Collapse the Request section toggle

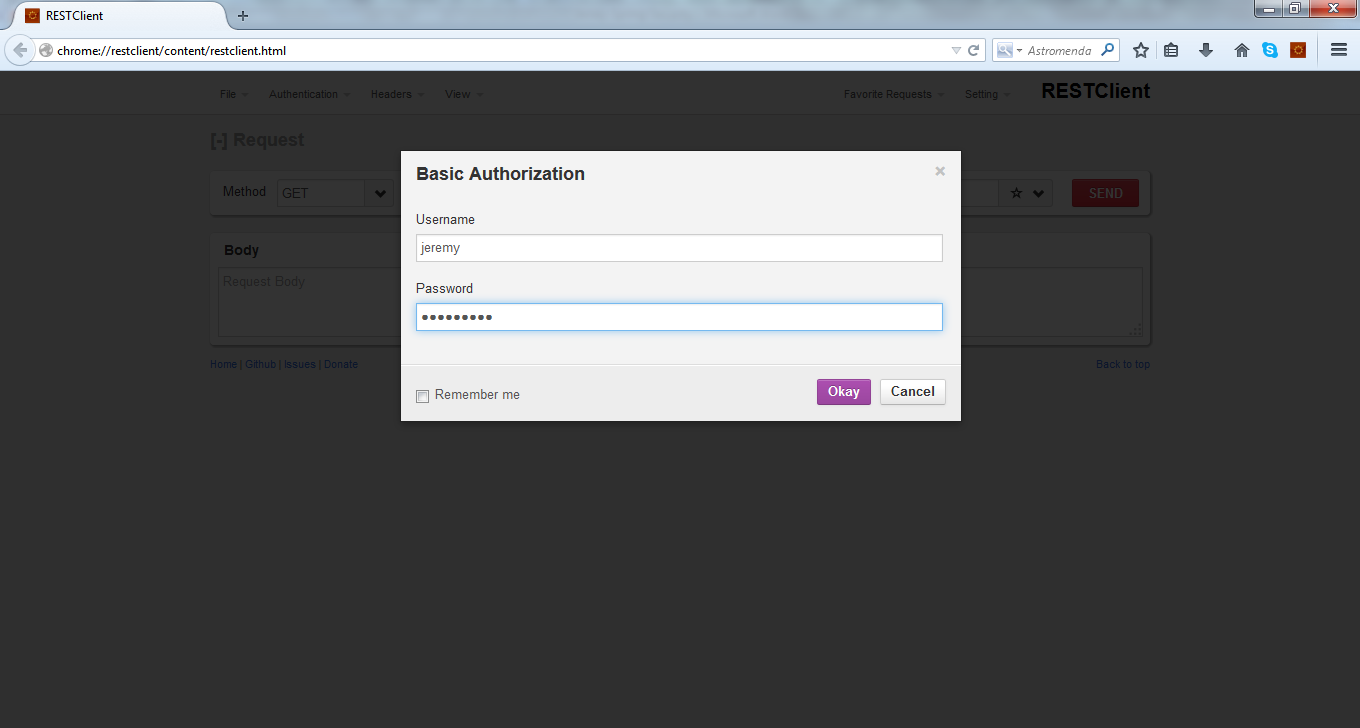pos(219,141)
